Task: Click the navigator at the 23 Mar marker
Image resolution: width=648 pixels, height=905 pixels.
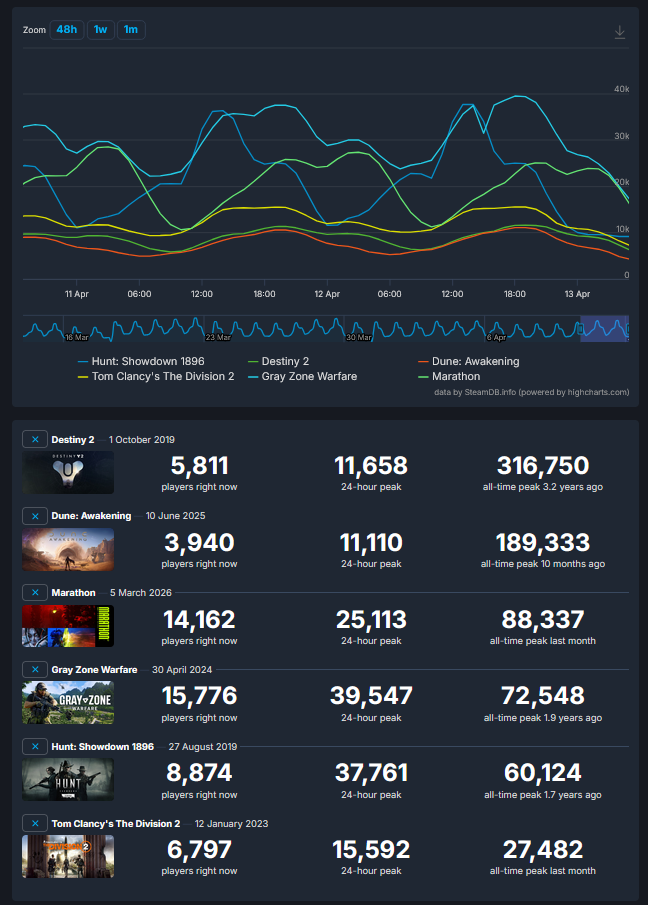Action: pyautogui.click(x=218, y=337)
